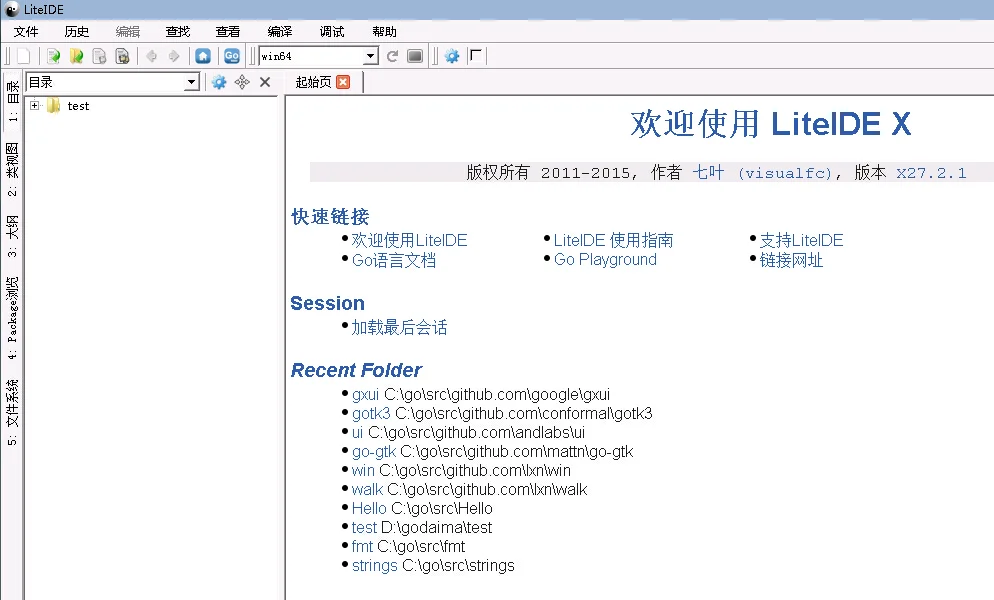Viewport: 994px width, 600px height.
Task: Open recent folder test on D drive
Action: 364,528
